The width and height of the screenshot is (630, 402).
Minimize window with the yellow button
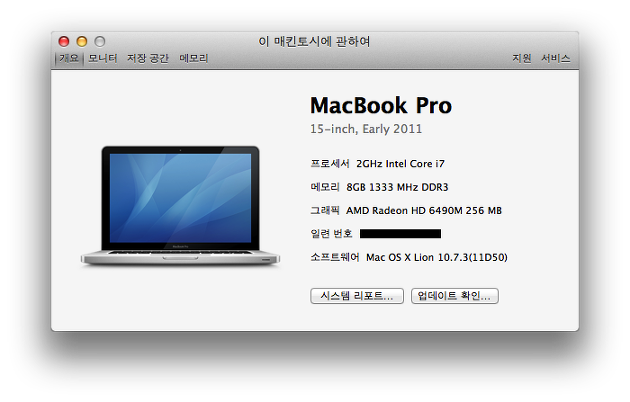(x=82, y=41)
